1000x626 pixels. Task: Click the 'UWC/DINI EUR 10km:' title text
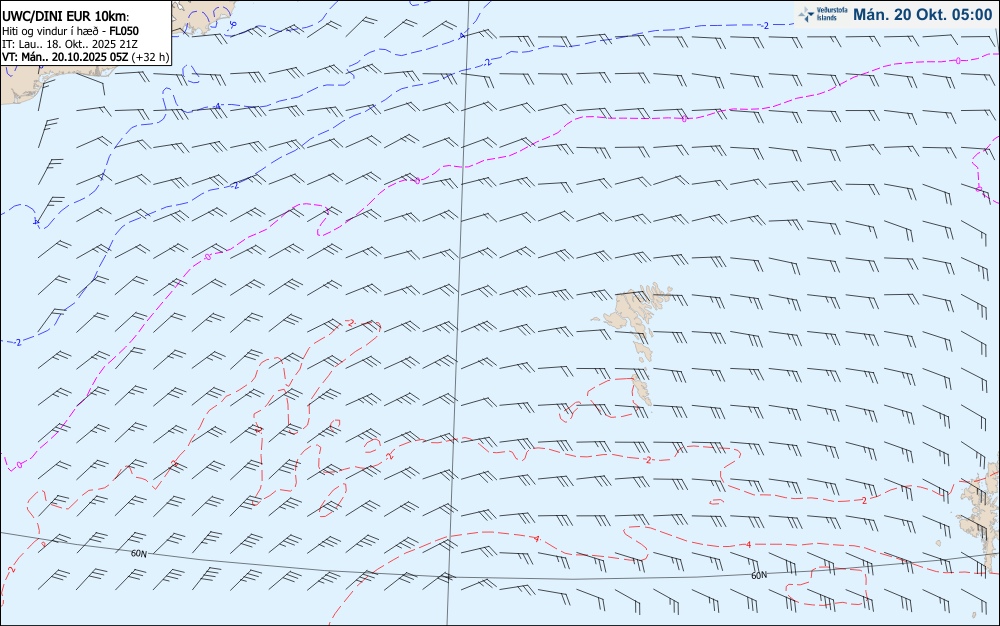[66, 17]
